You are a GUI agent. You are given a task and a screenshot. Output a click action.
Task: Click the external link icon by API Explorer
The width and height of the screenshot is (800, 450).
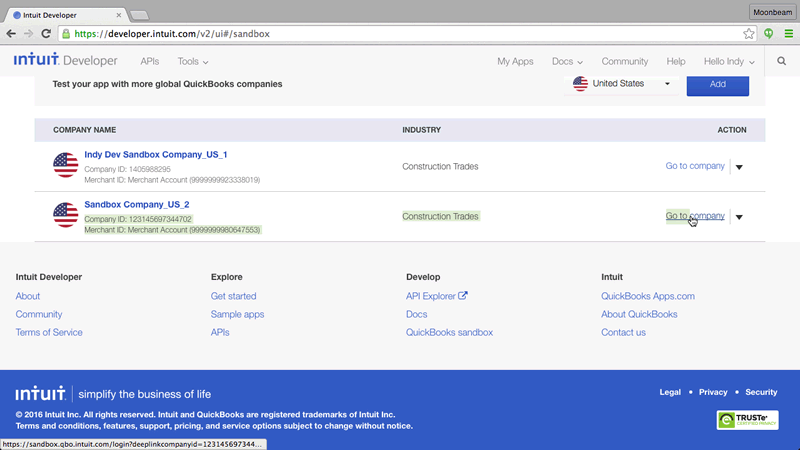(x=463, y=295)
